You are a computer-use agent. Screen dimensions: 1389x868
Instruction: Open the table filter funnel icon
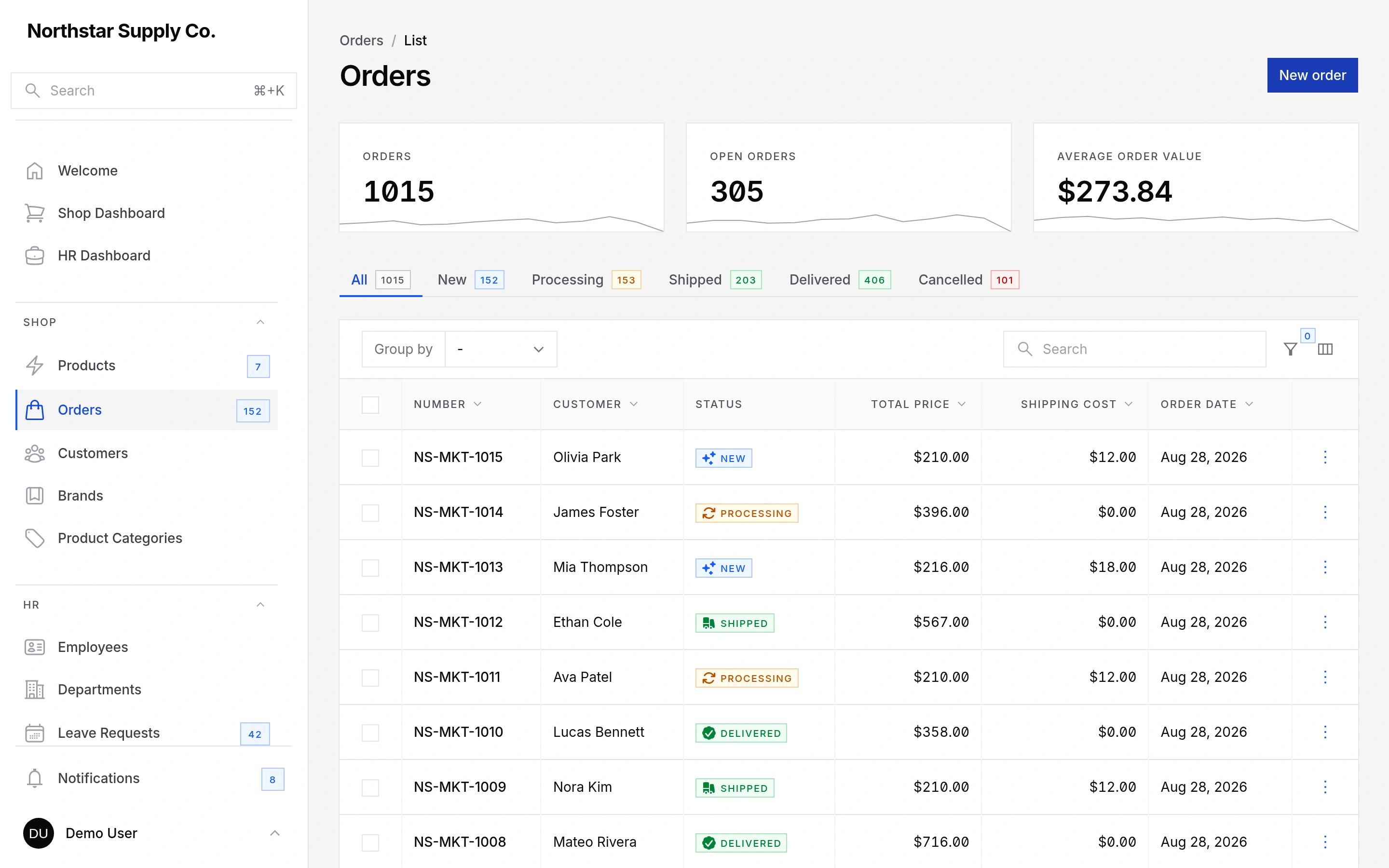coord(1290,349)
